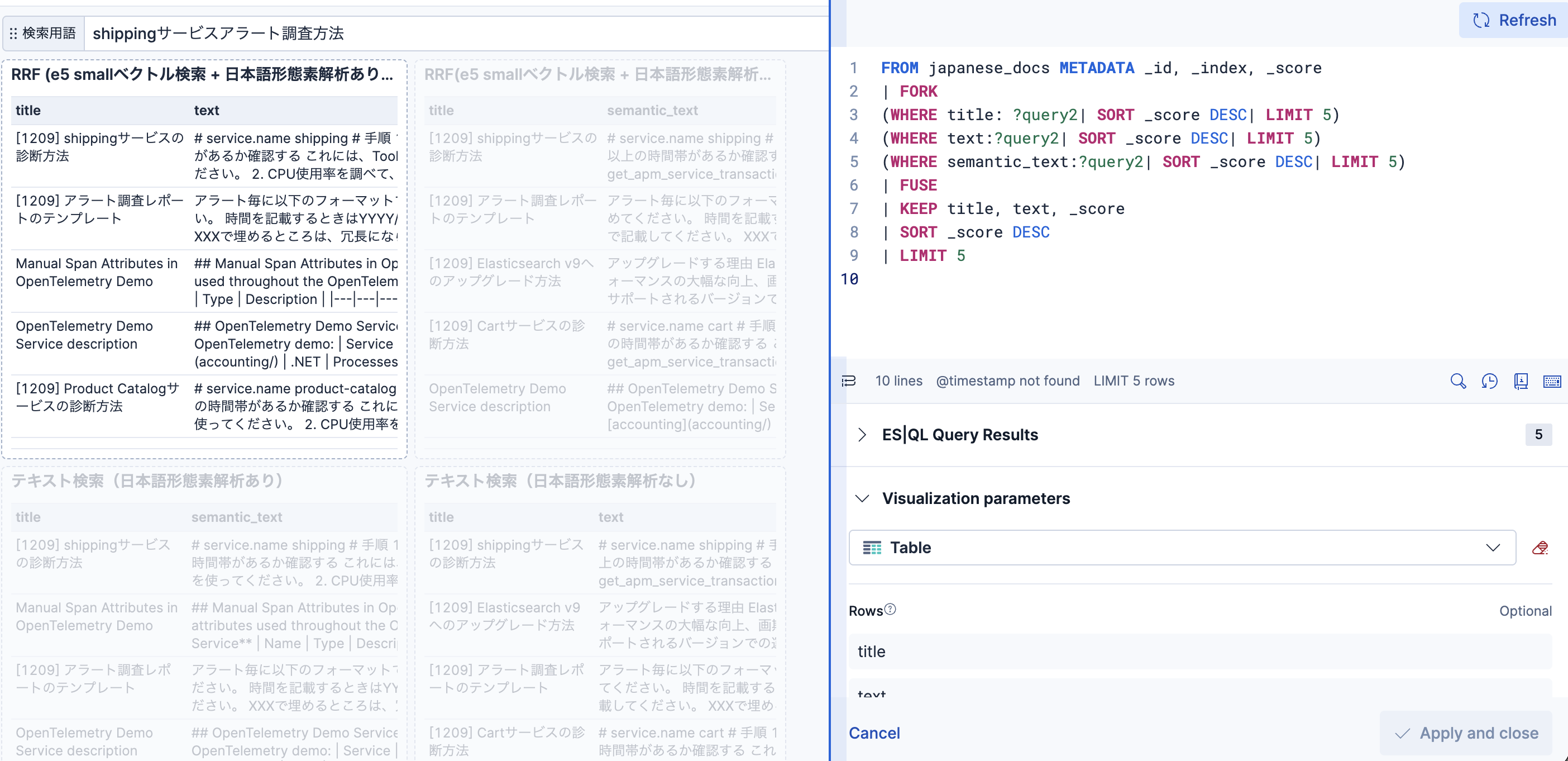The width and height of the screenshot is (1568, 761).
Task: Click the Rows help question icon
Action: [x=890, y=609]
